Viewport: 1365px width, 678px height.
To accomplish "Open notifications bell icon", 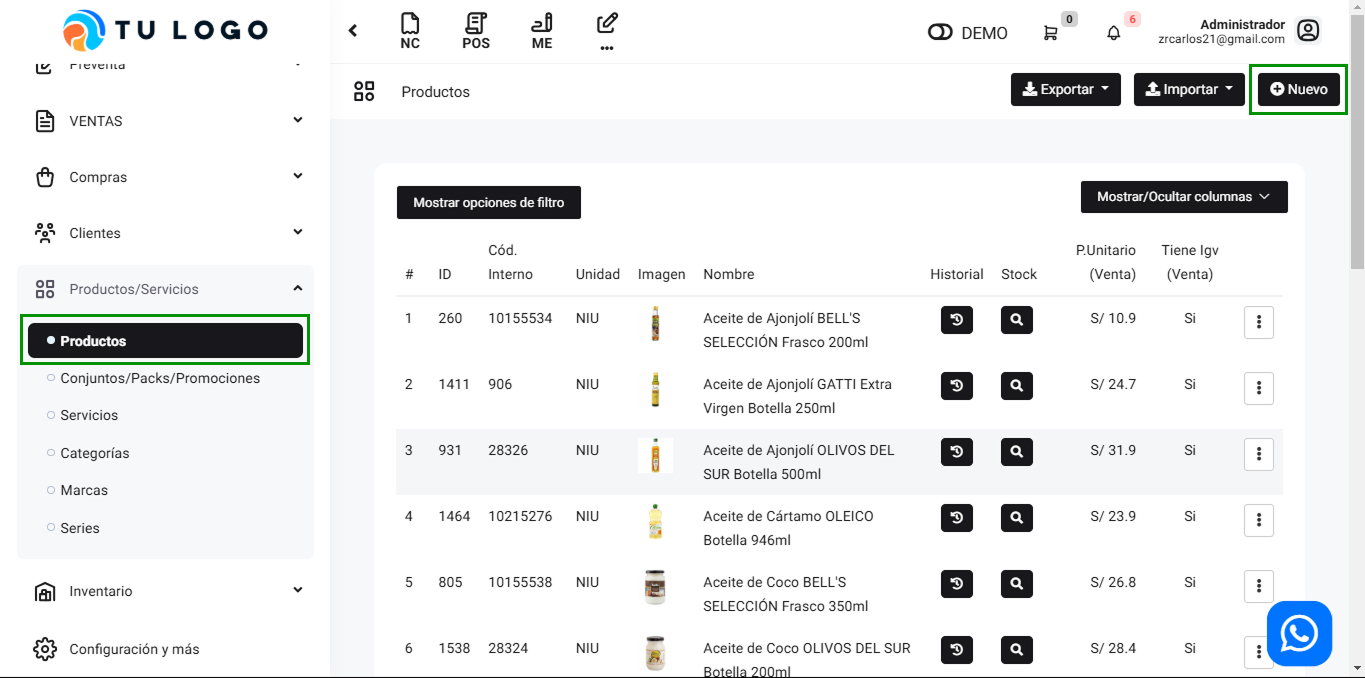I will (x=1113, y=33).
